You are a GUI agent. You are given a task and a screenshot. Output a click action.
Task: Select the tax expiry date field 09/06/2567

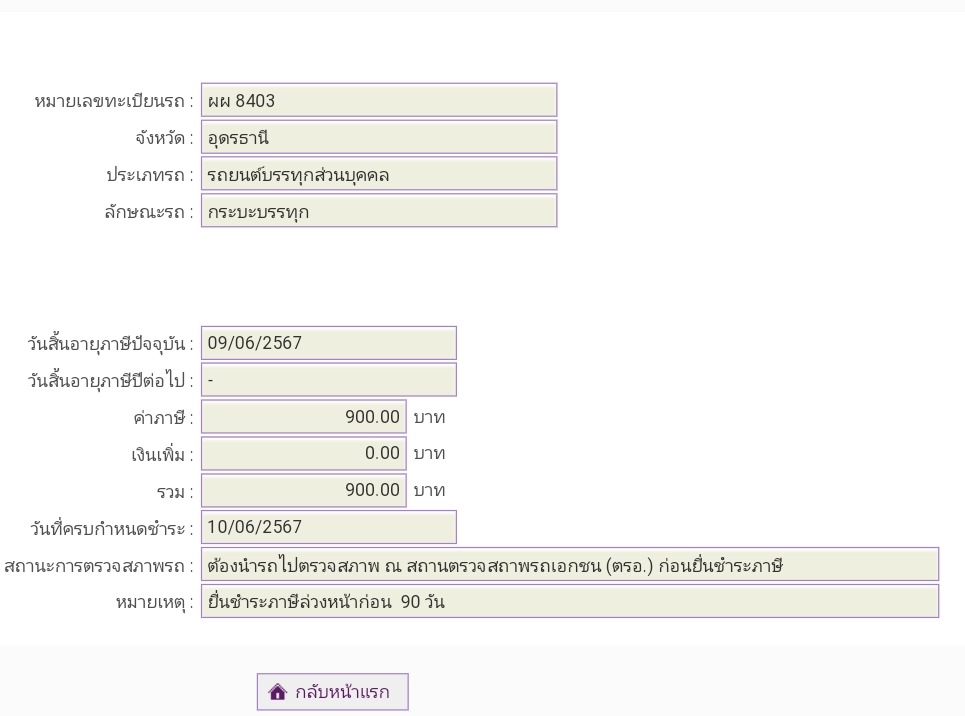(x=329, y=343)
